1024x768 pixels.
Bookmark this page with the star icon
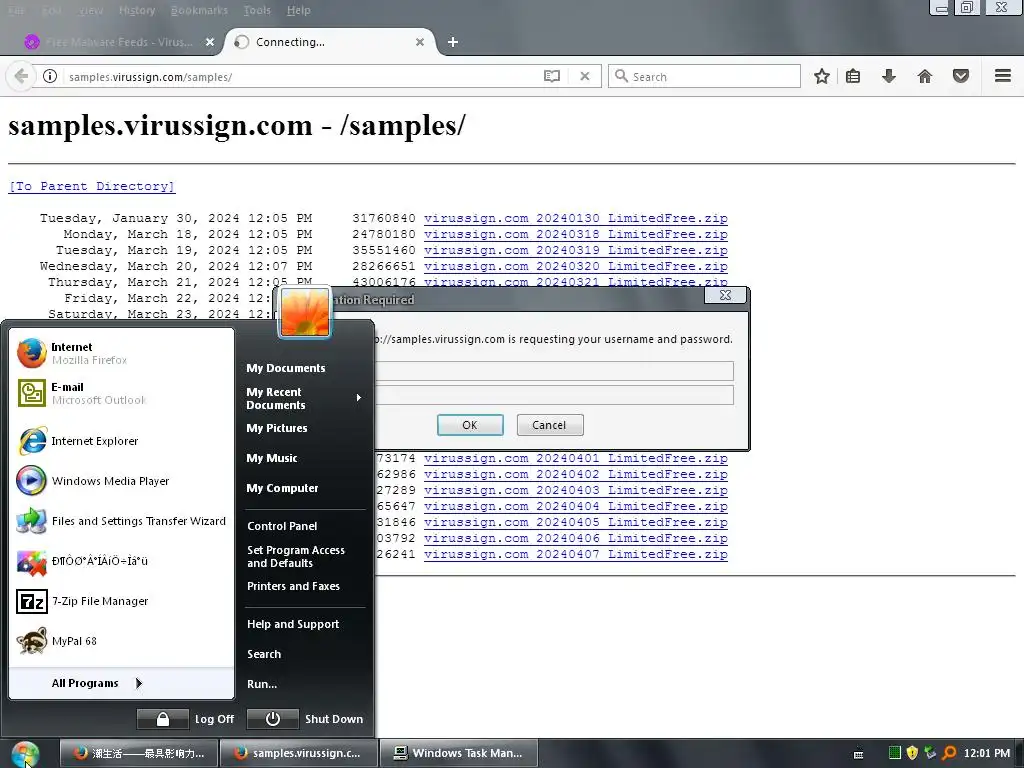tap(822, 76)
